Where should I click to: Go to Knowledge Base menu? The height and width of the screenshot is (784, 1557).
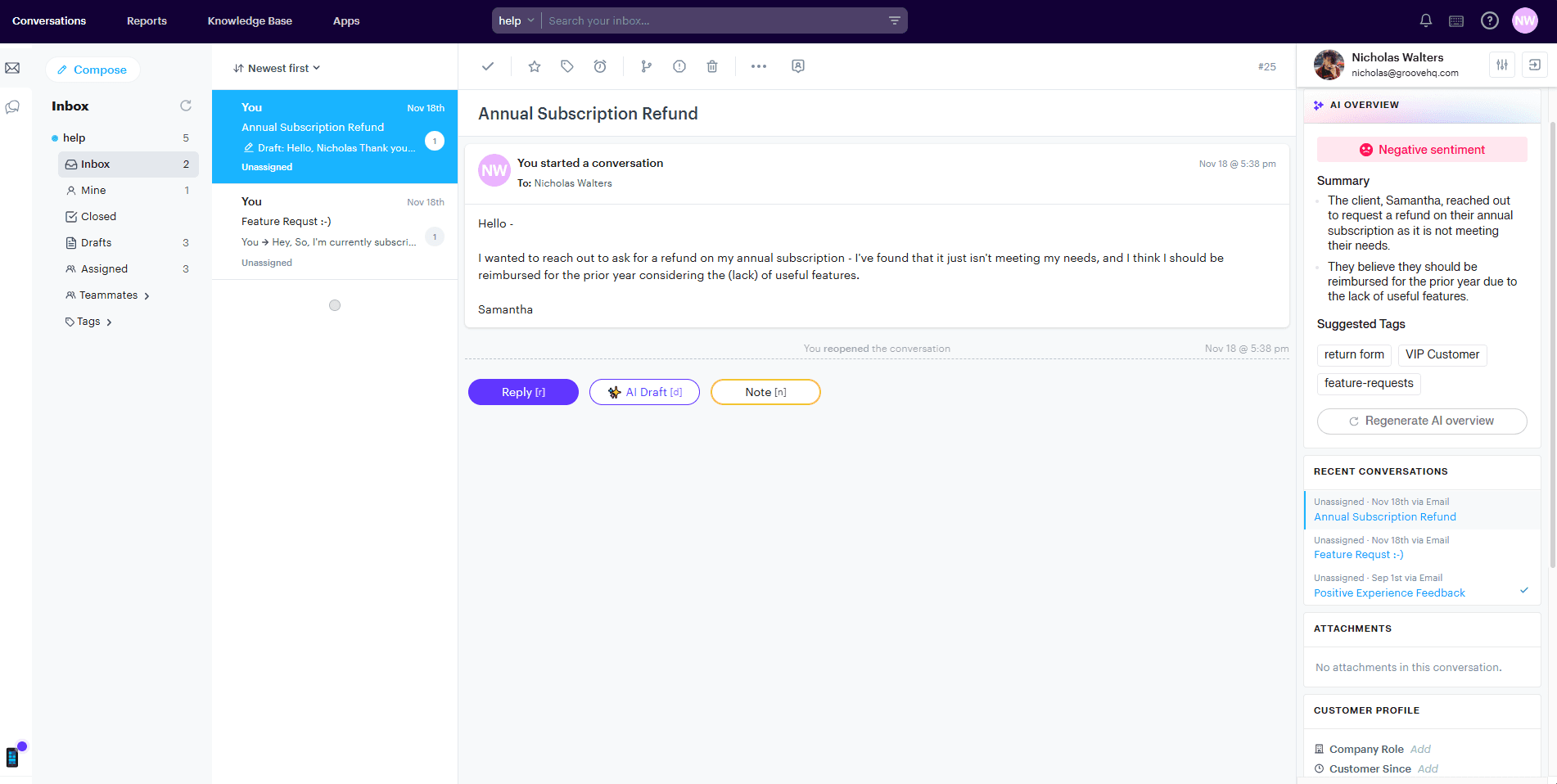(x=250, y=20)
